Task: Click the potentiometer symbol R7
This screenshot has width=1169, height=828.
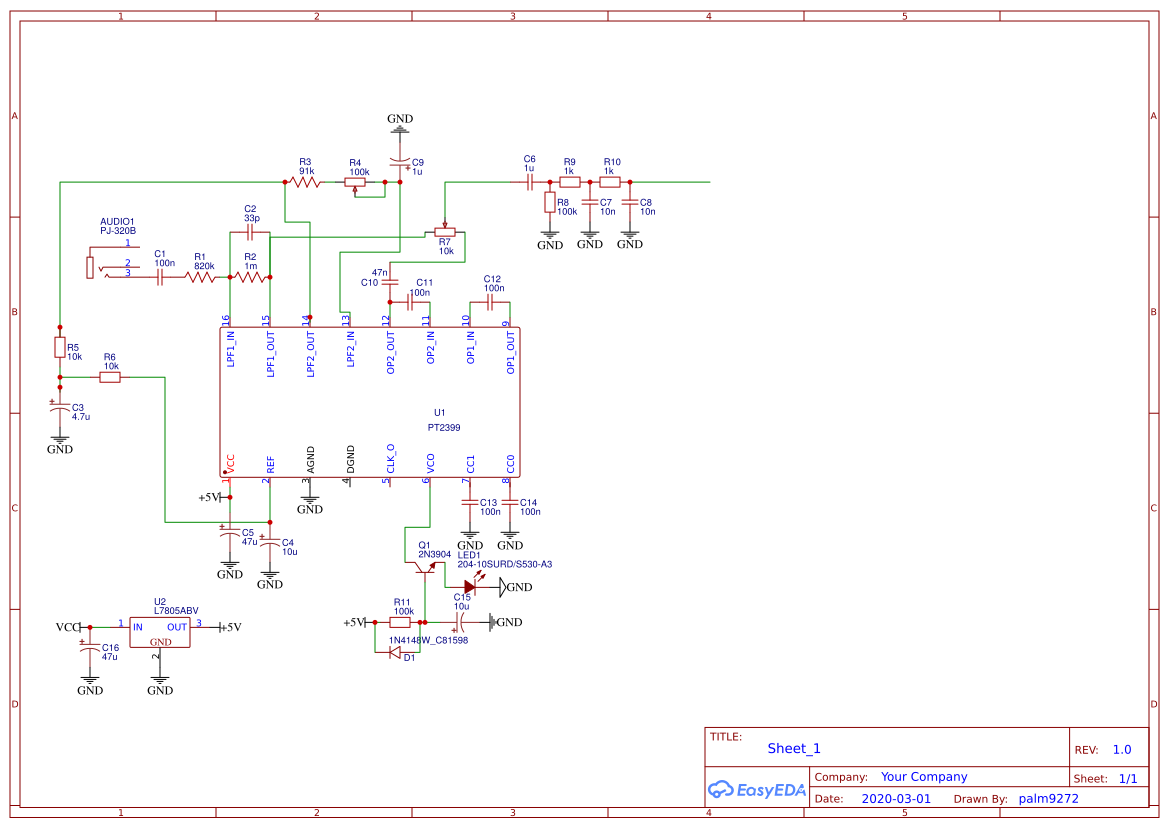Action: [x=447, y=232]
